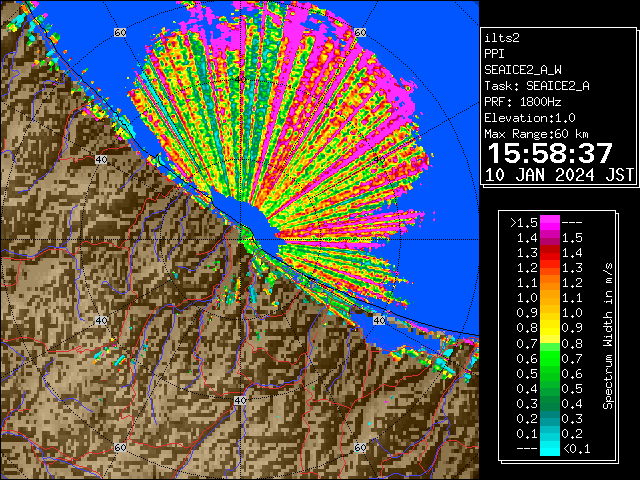Click the cyan <0.1 swatch at legend bottom

click(549, 448)
